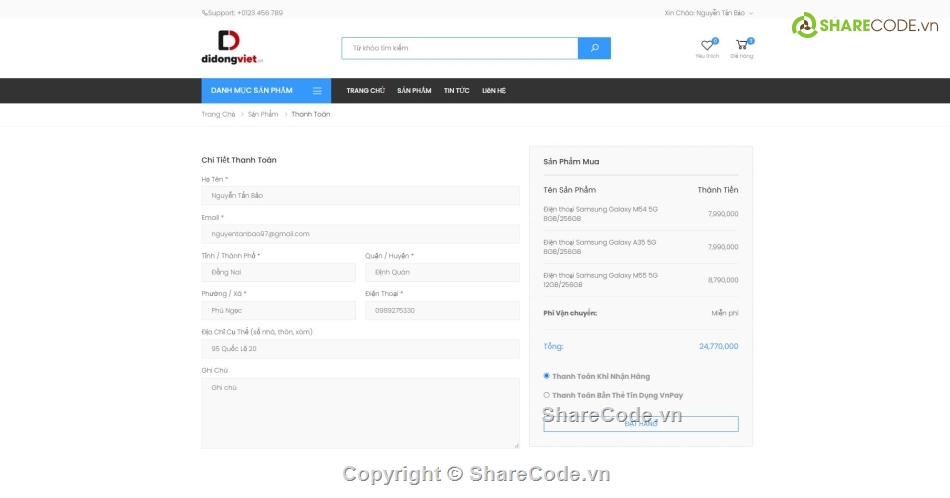Open Sản Phẩm menu item

click(x=414, y=91)
